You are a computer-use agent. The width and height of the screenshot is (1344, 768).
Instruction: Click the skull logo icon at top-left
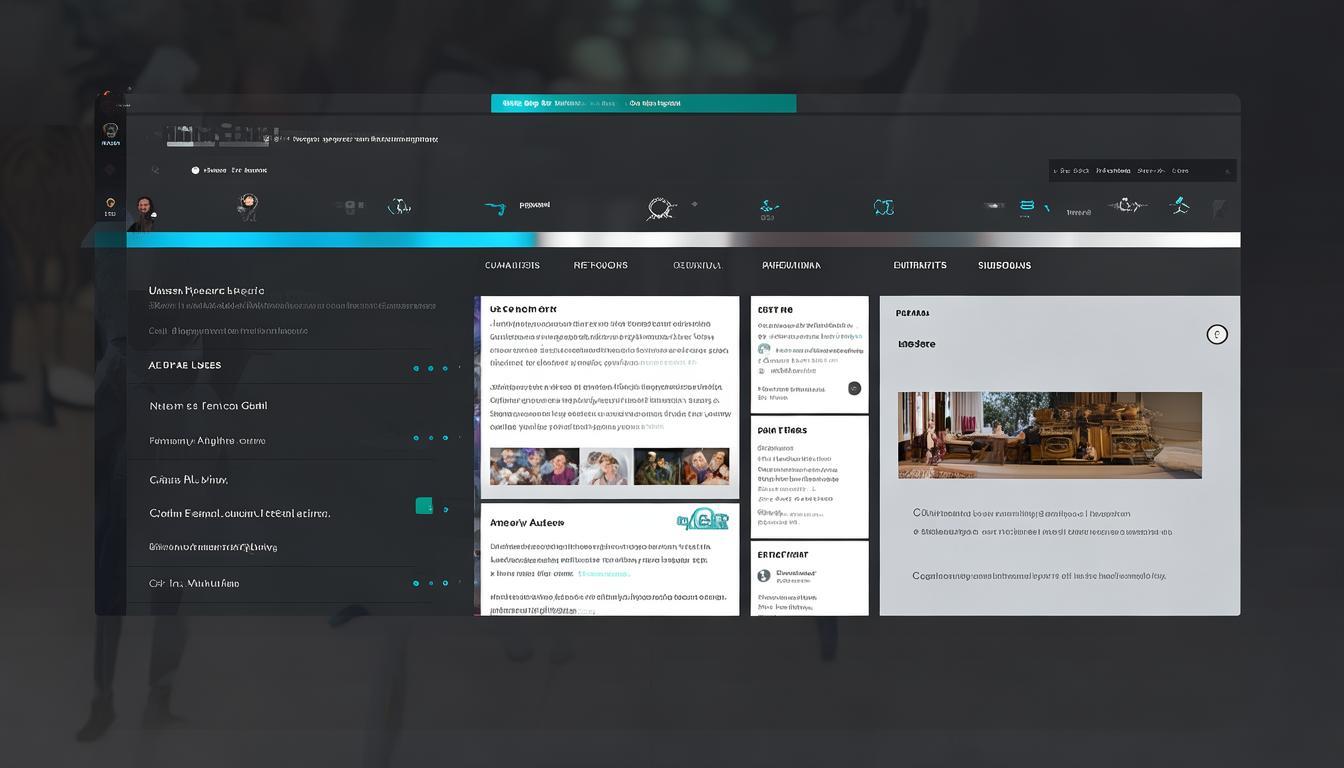coord(110,131)
